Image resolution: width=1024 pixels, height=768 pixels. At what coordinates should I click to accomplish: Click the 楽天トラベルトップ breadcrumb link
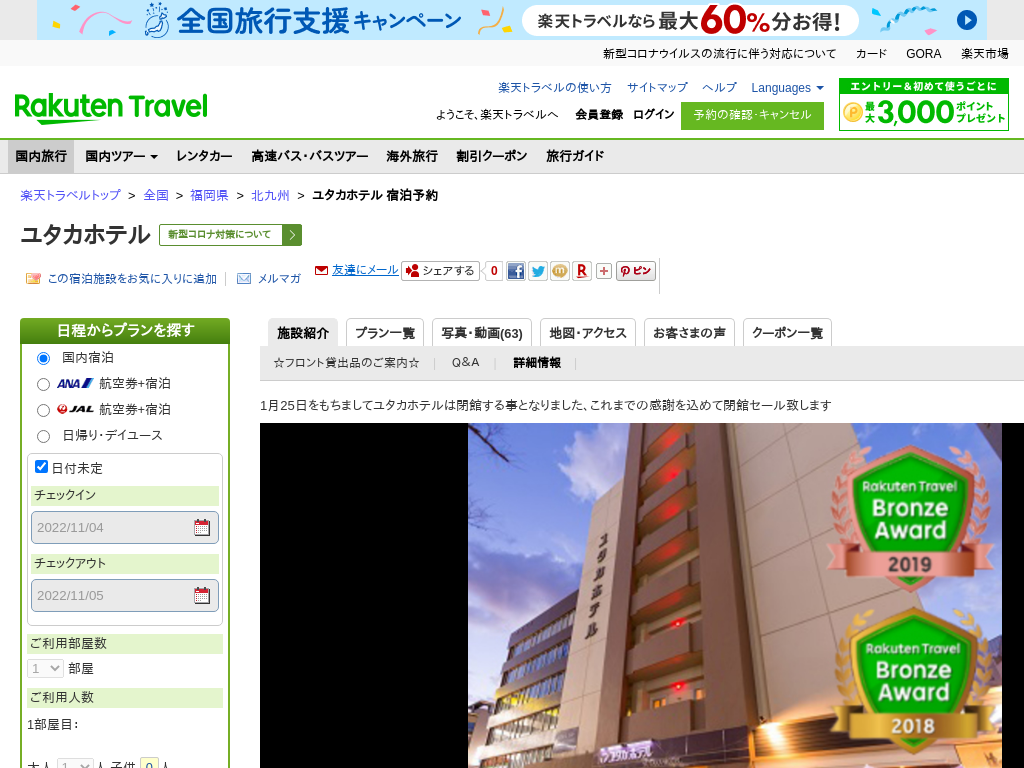(71, 195)
